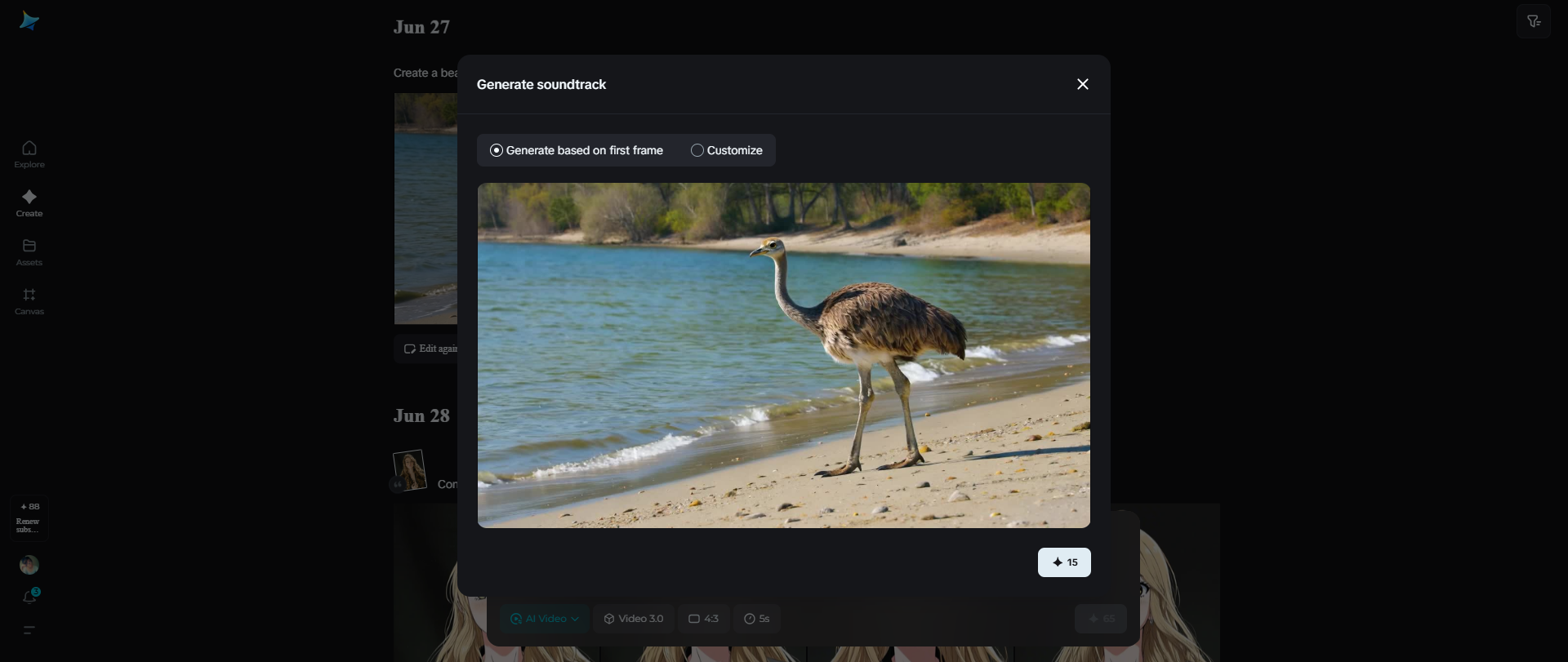Click the 15 credits generate button
This screenshot has width=1568, height=662.
pyautogui.click(x=1064, y=562)
